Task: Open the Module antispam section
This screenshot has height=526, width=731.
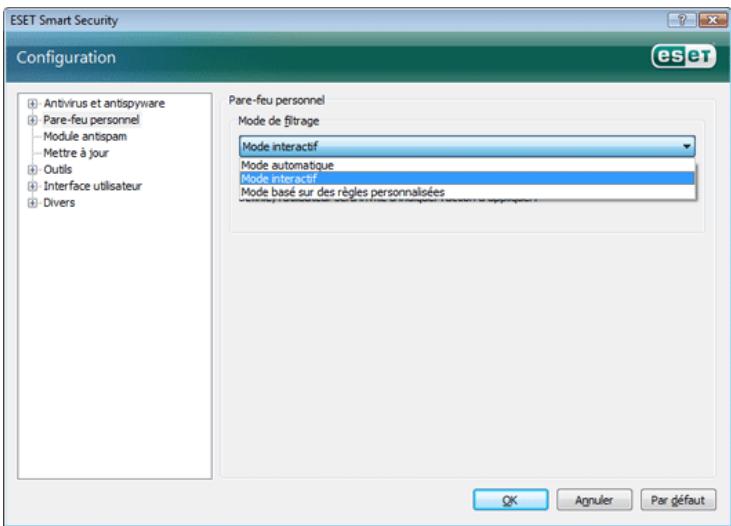Action: (x=85, y=137)
